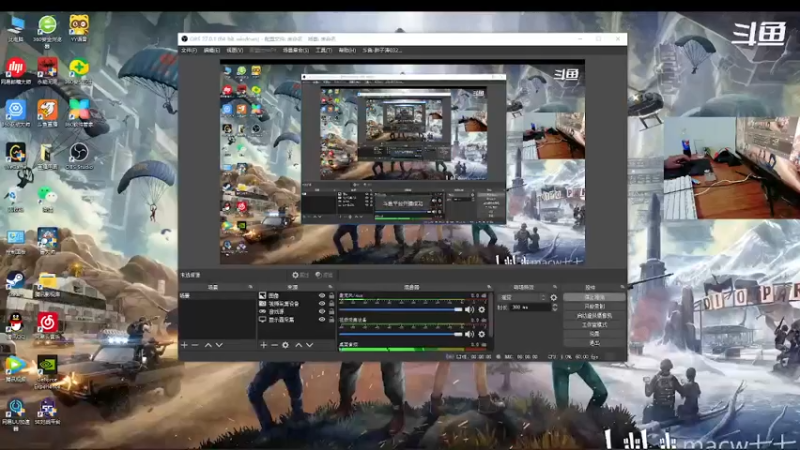Open the QQ penguin desktop shortcut

coord(15,326)
